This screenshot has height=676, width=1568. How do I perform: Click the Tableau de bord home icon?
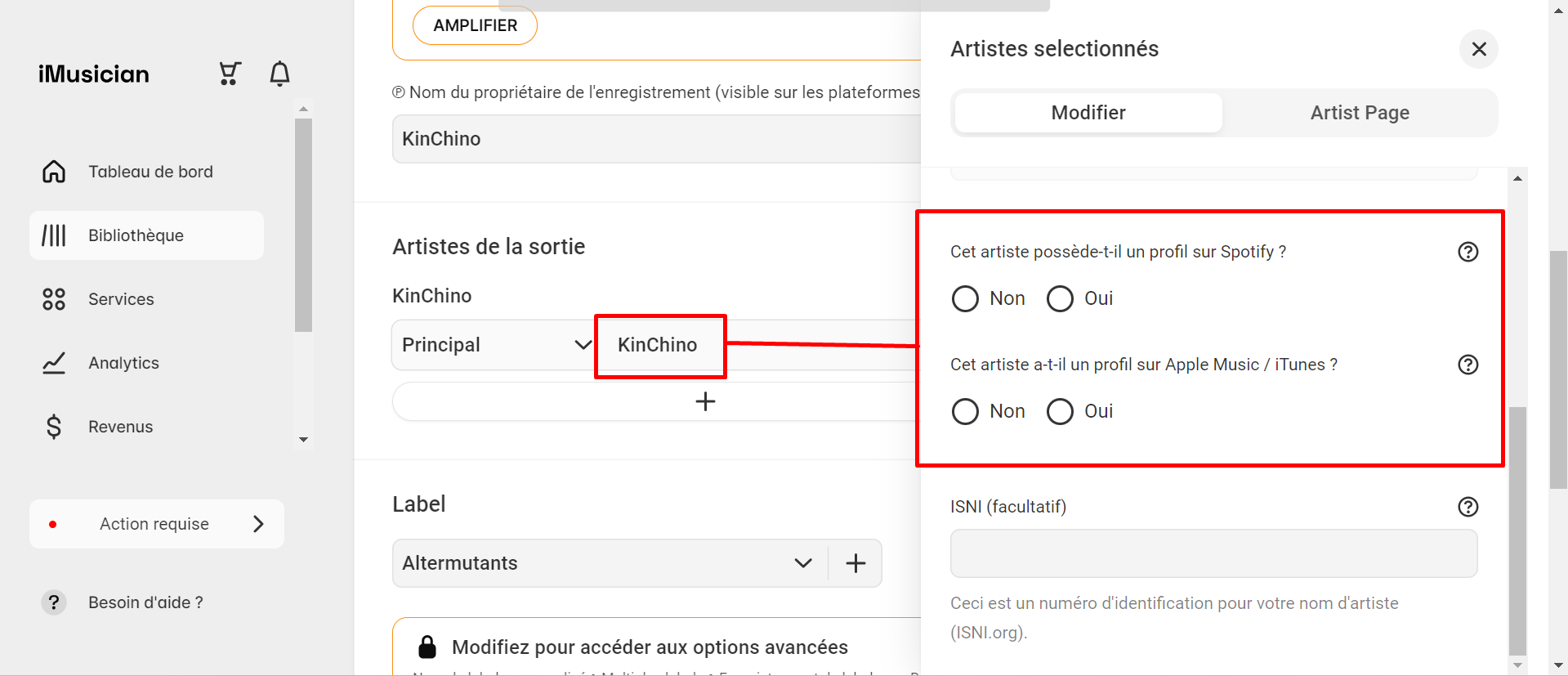54,172
